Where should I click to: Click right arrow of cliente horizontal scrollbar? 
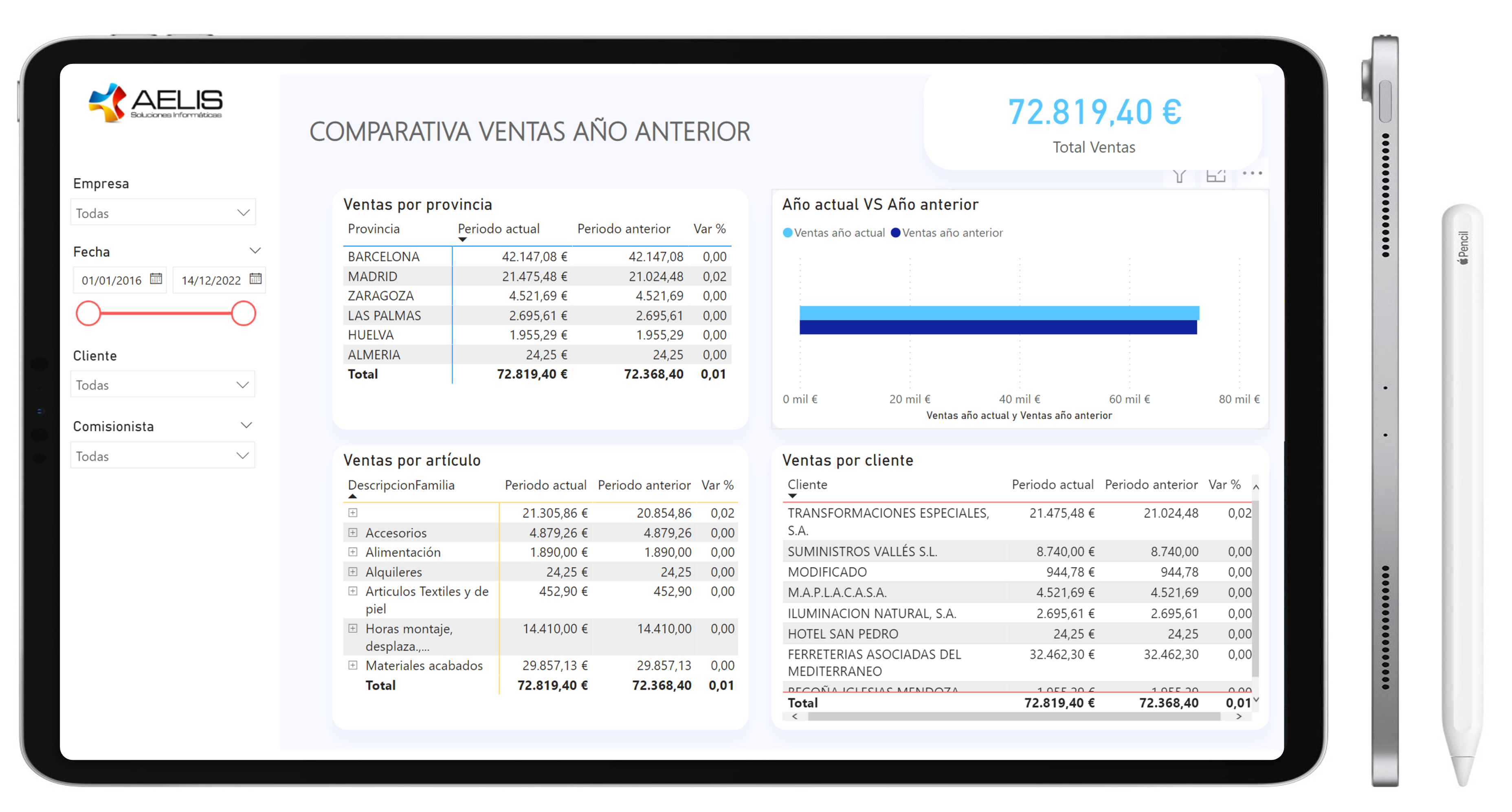pos(1238,716)
